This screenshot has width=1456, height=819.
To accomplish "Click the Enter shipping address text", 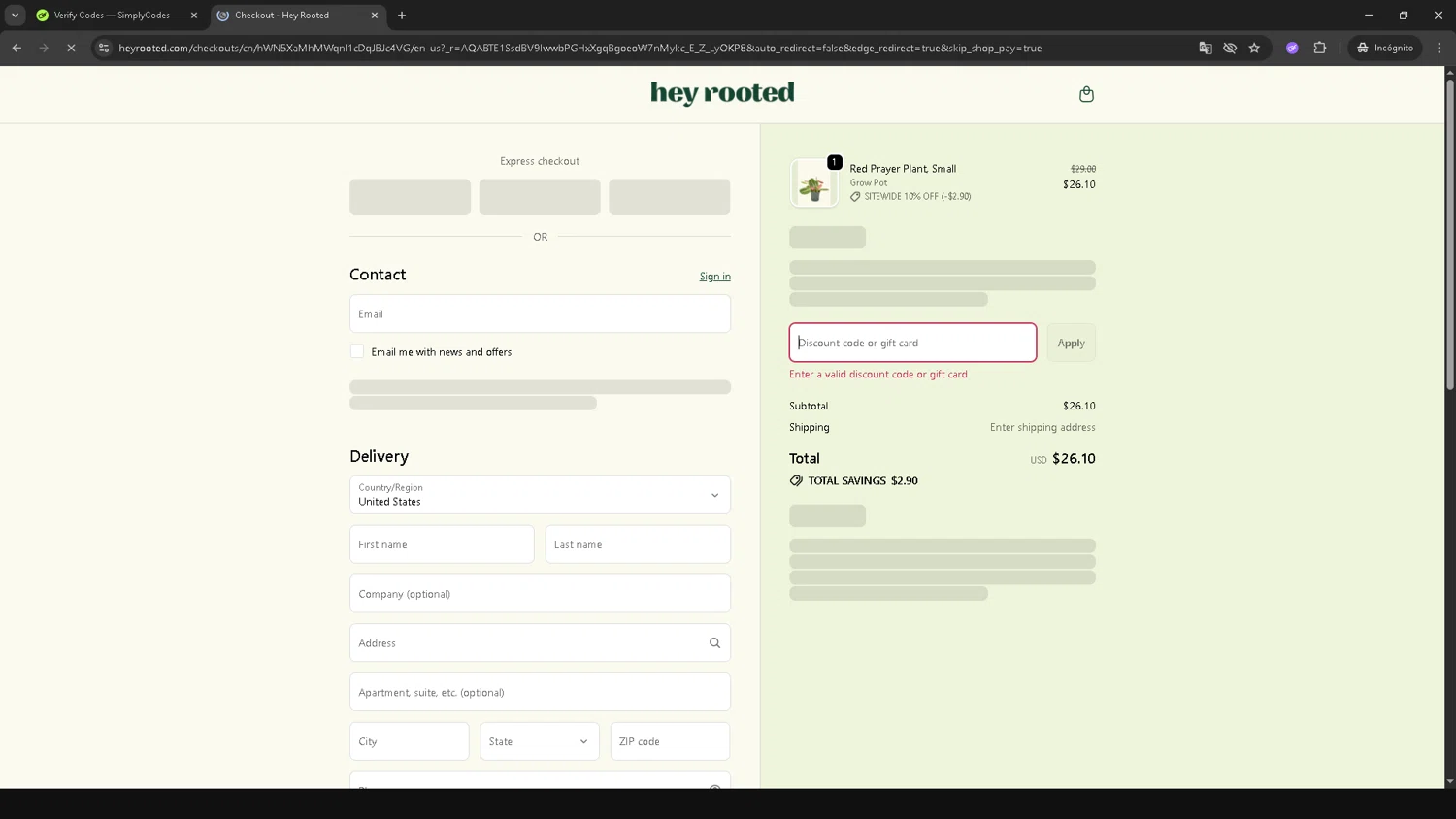I will (x=1042, y=427).
